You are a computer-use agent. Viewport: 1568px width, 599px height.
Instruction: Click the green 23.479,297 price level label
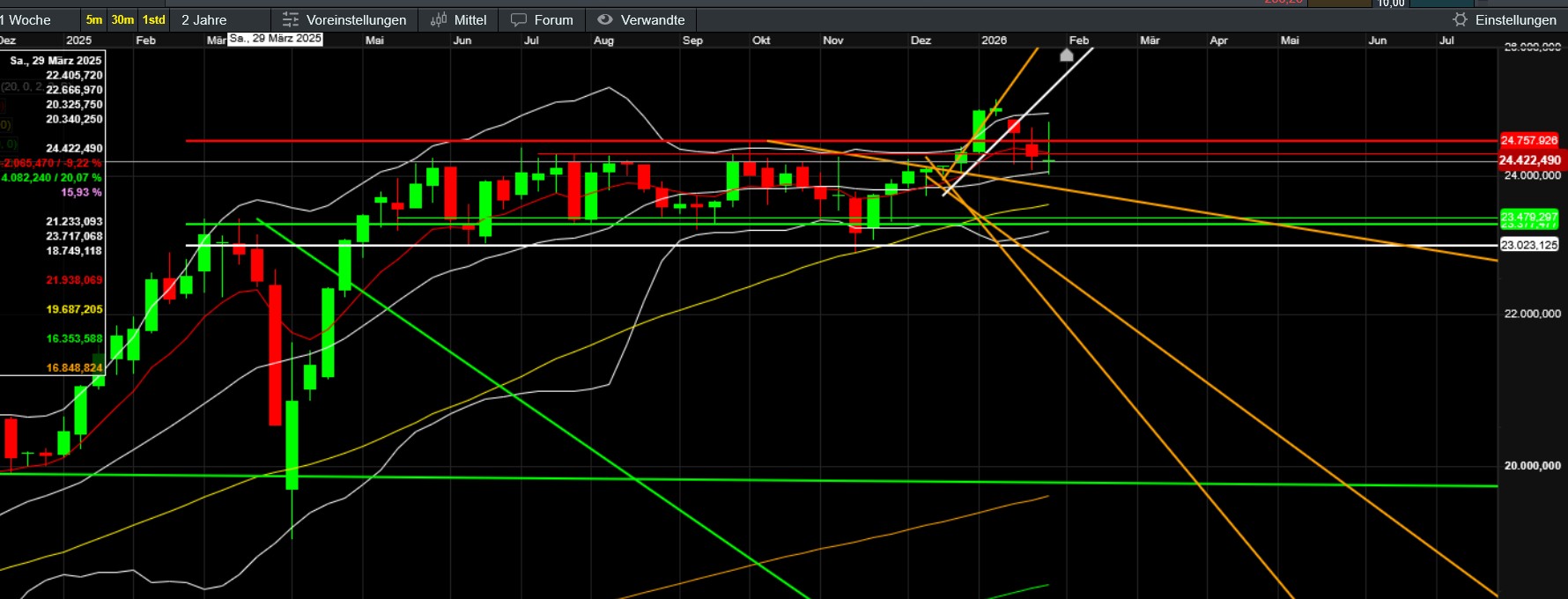click(x=1528, y=217)
